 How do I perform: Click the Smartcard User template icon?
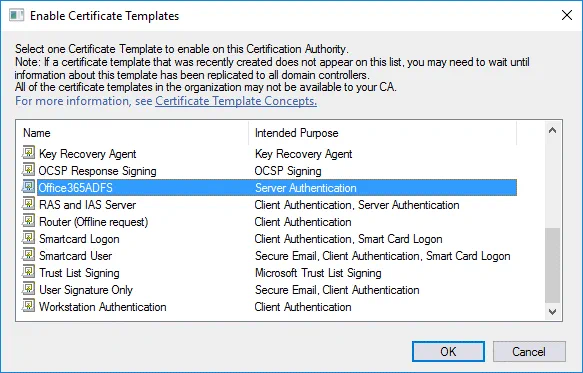(x=28, y=255)
